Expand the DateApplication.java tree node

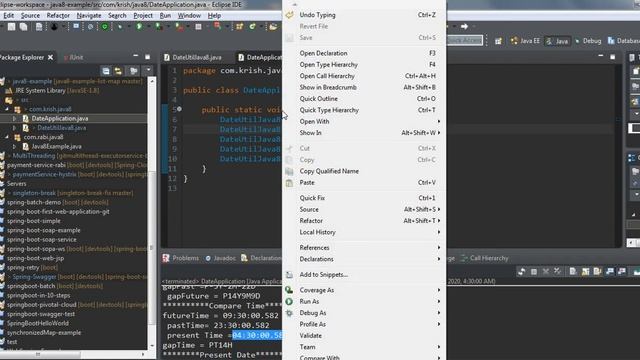click(15, 119)
